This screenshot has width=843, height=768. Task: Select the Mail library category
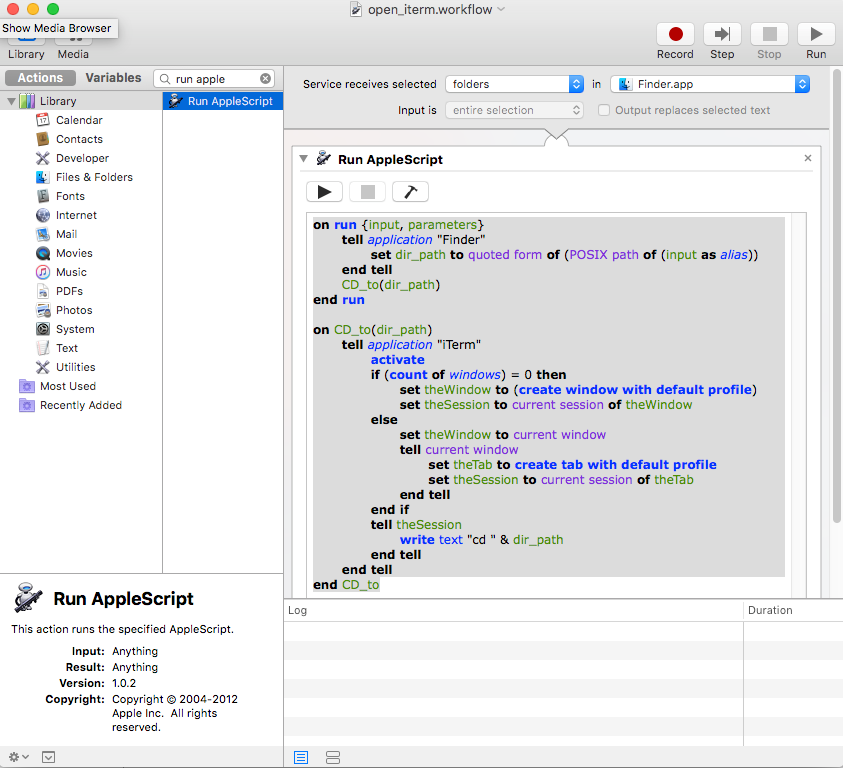tap(66, 234)
